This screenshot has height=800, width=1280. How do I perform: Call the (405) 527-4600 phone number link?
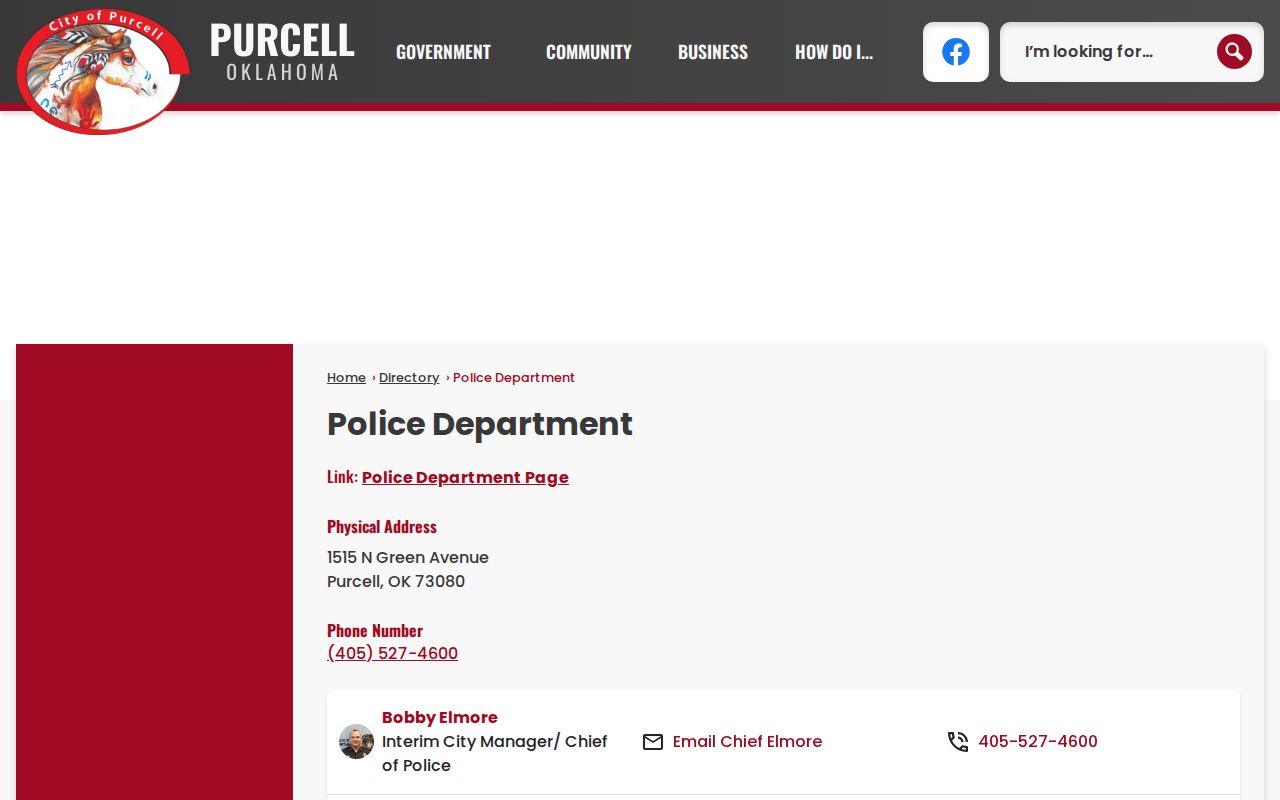(x=392, y=654)
